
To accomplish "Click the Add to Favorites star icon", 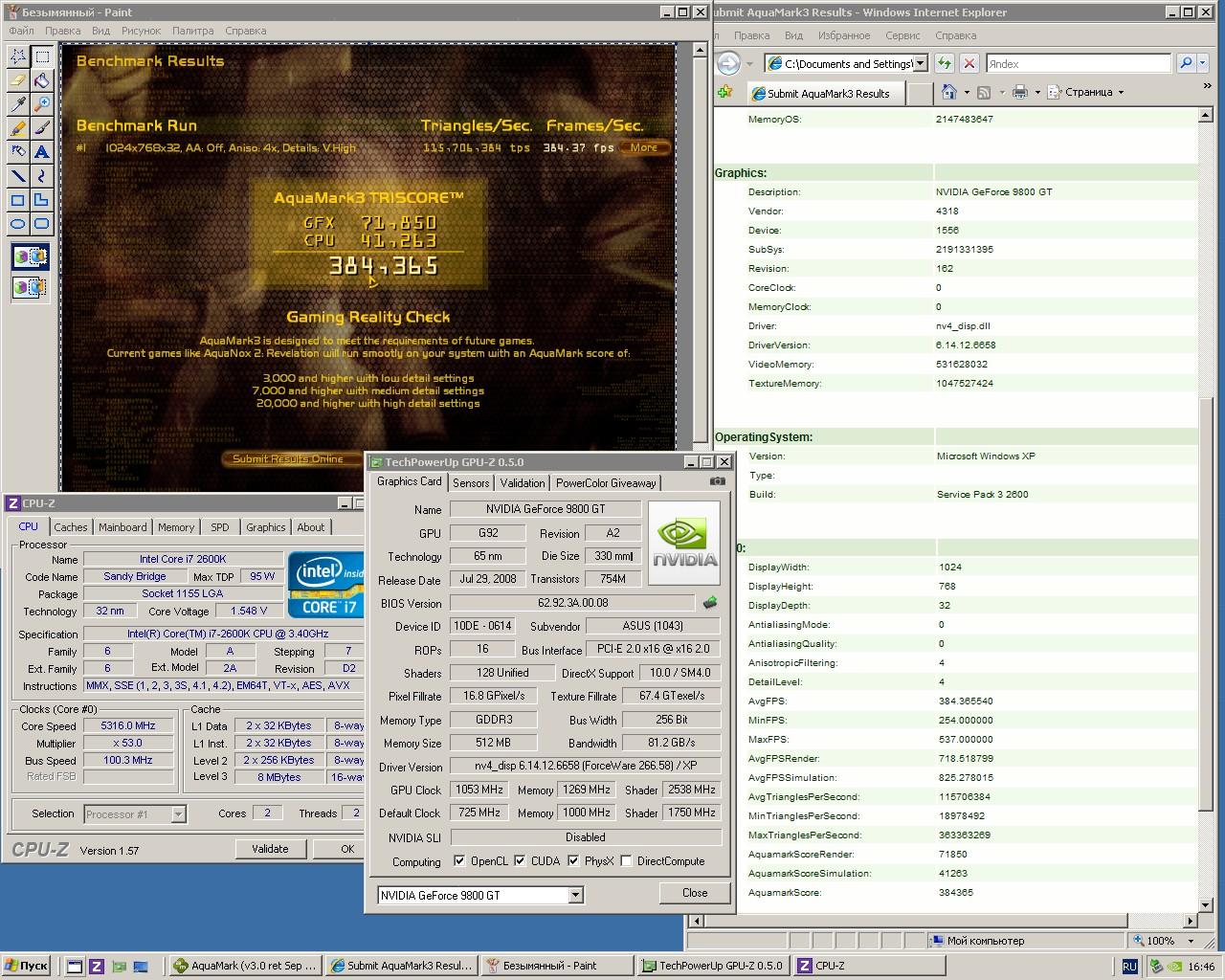I will pos(725,92).
